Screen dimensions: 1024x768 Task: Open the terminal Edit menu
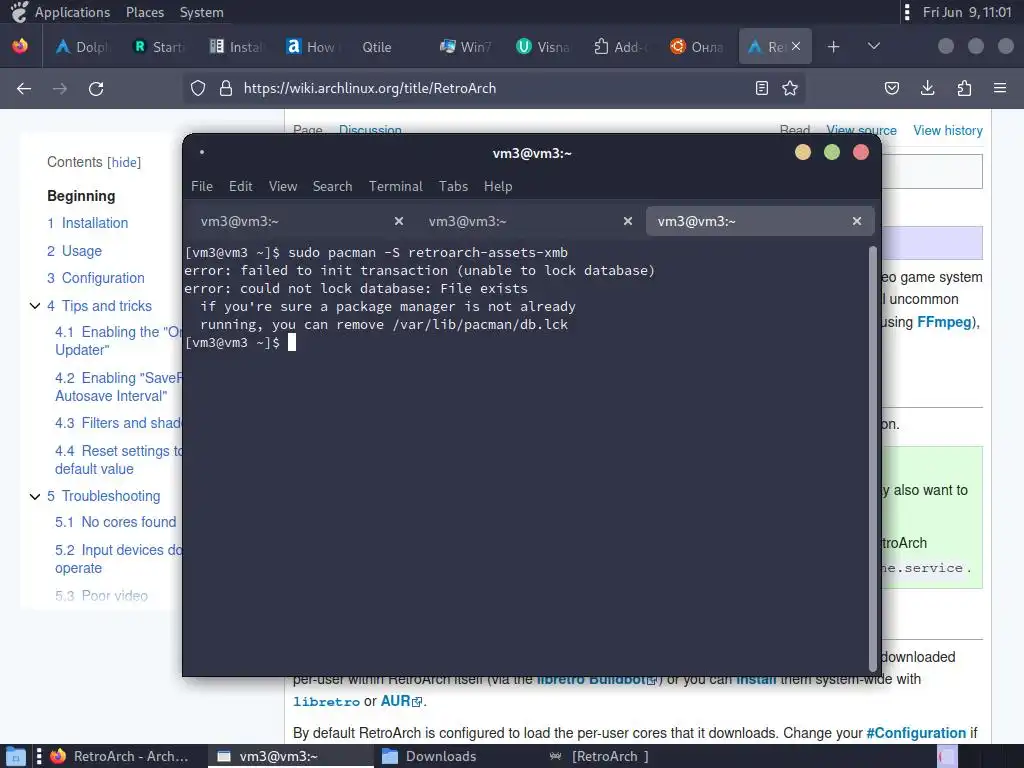[x=240, y=187]
